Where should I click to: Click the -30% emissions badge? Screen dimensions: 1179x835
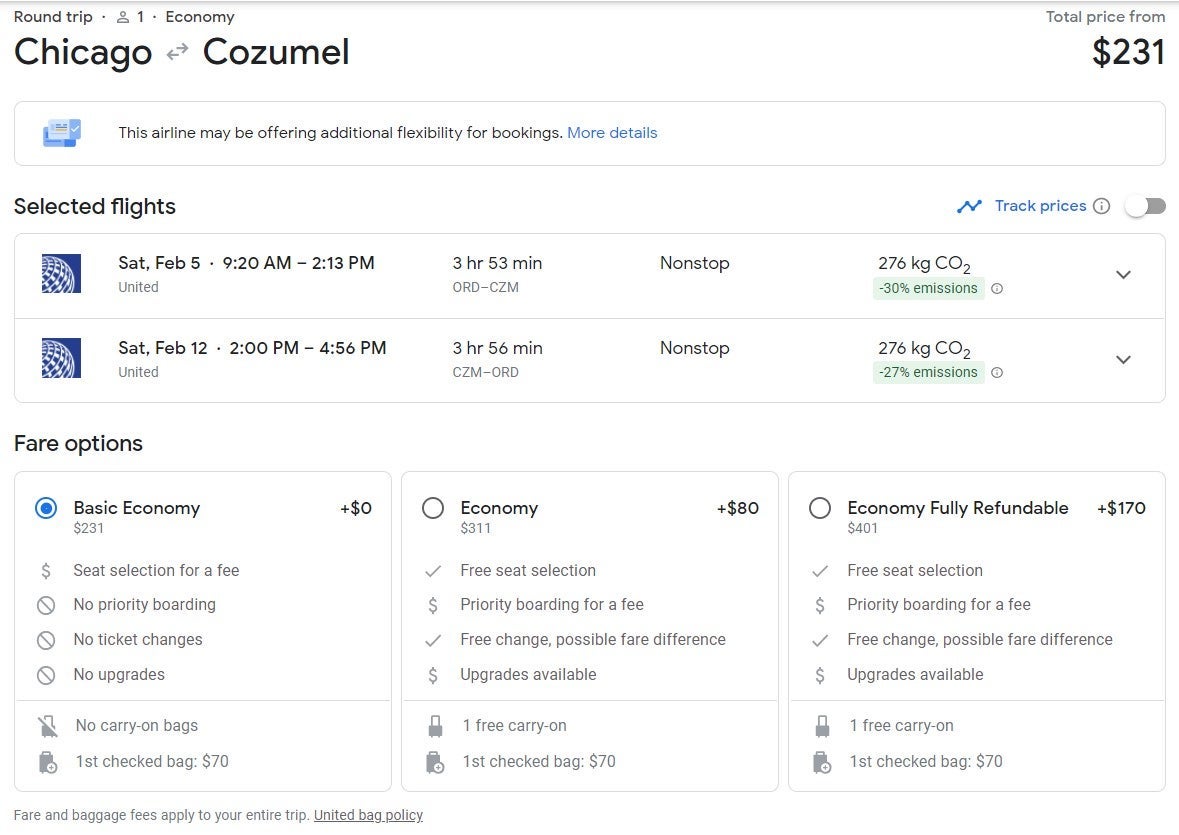[928, 289]
